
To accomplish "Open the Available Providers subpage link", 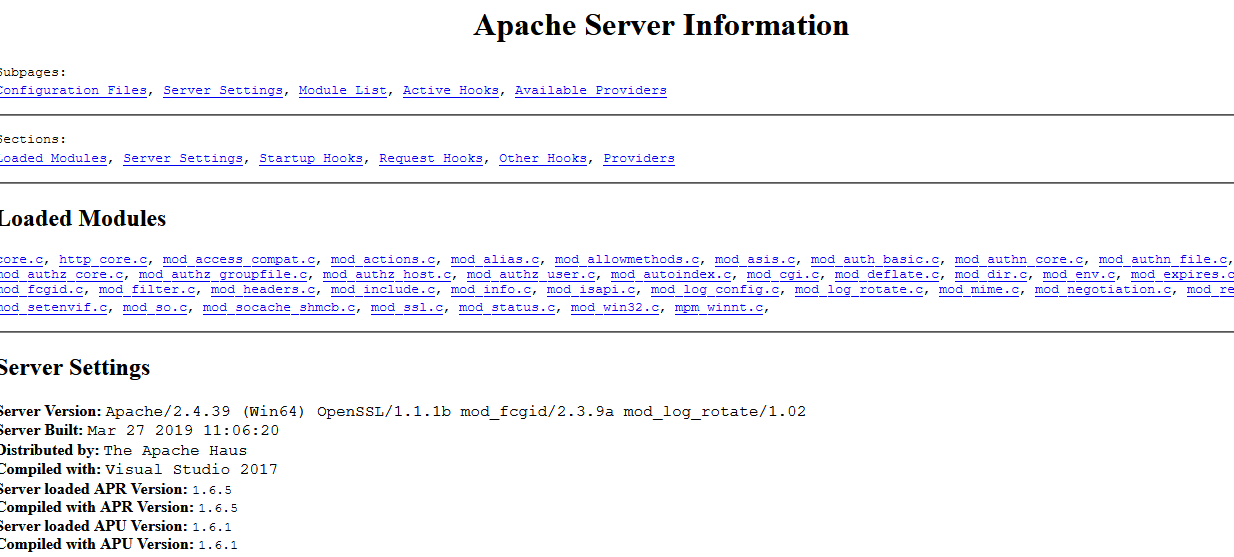I will (591, 90).
